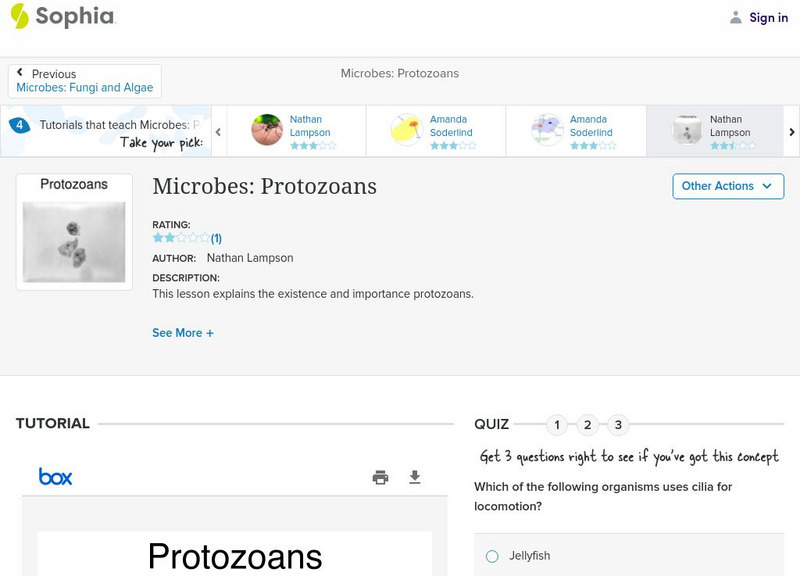Open Microbes: Fungi and Algae link
Screen dimensions: 800x576
(85, 88)
